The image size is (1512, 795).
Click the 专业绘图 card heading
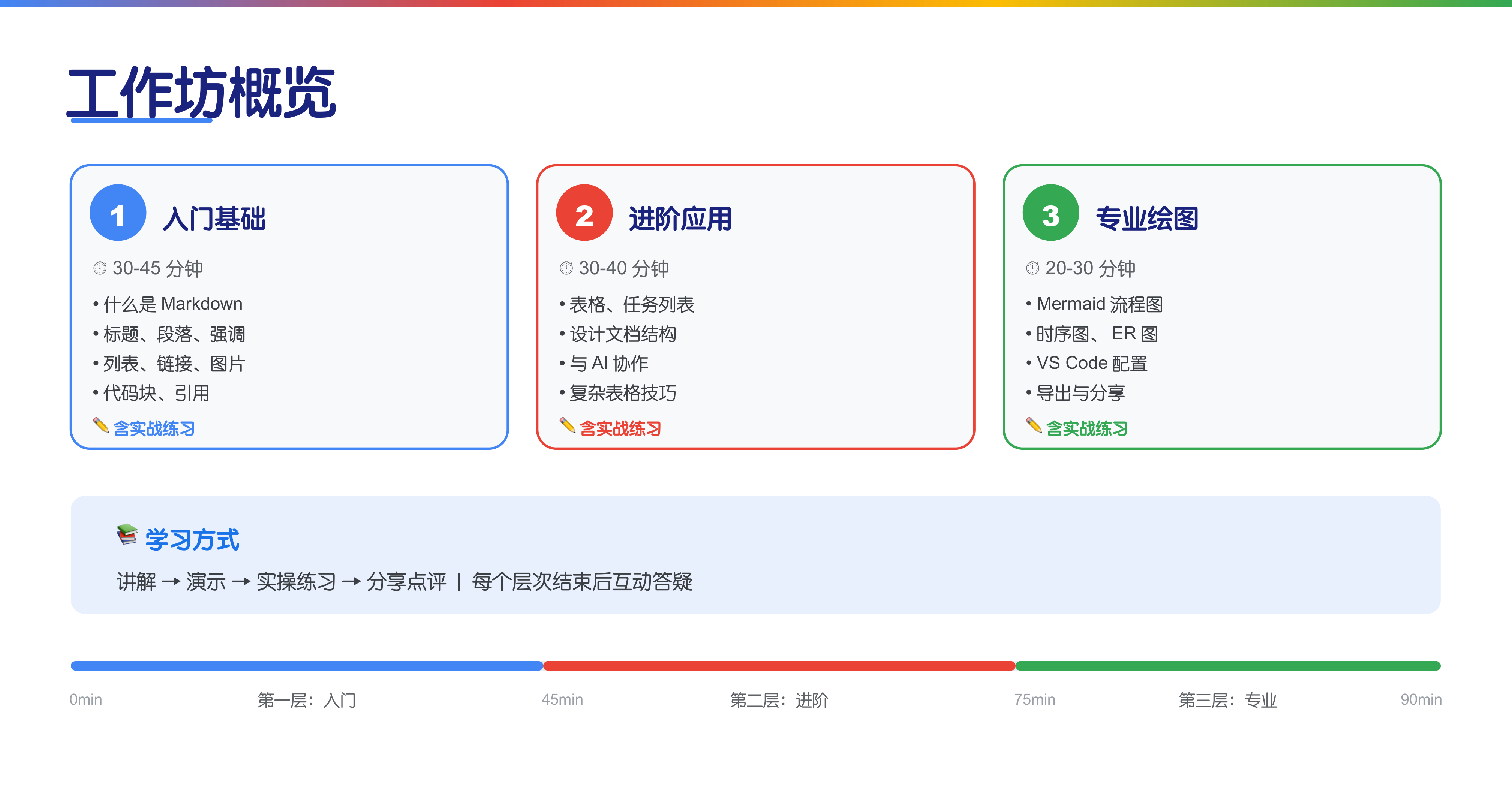click(x=1147, y=218)
